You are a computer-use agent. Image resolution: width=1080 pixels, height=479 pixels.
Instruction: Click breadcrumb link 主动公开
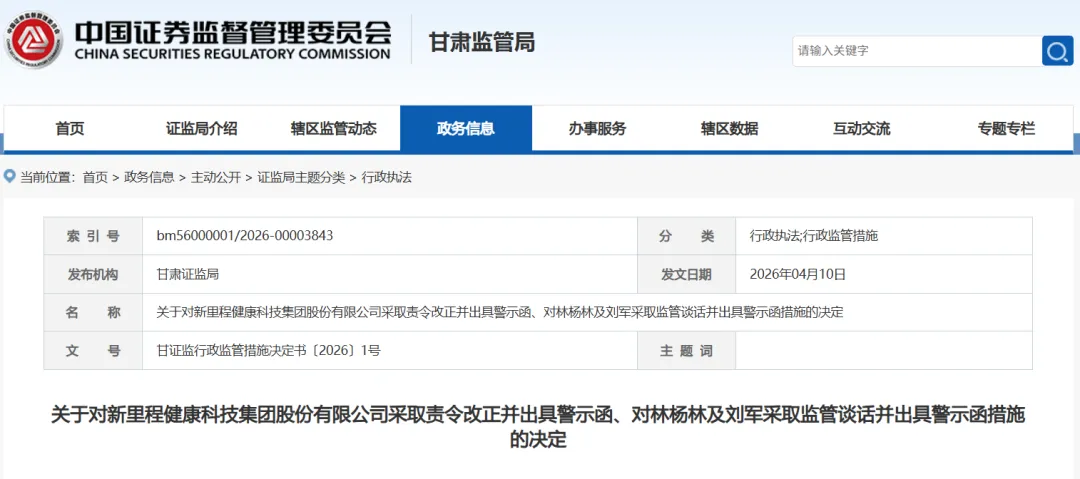[x=216, y=177]
